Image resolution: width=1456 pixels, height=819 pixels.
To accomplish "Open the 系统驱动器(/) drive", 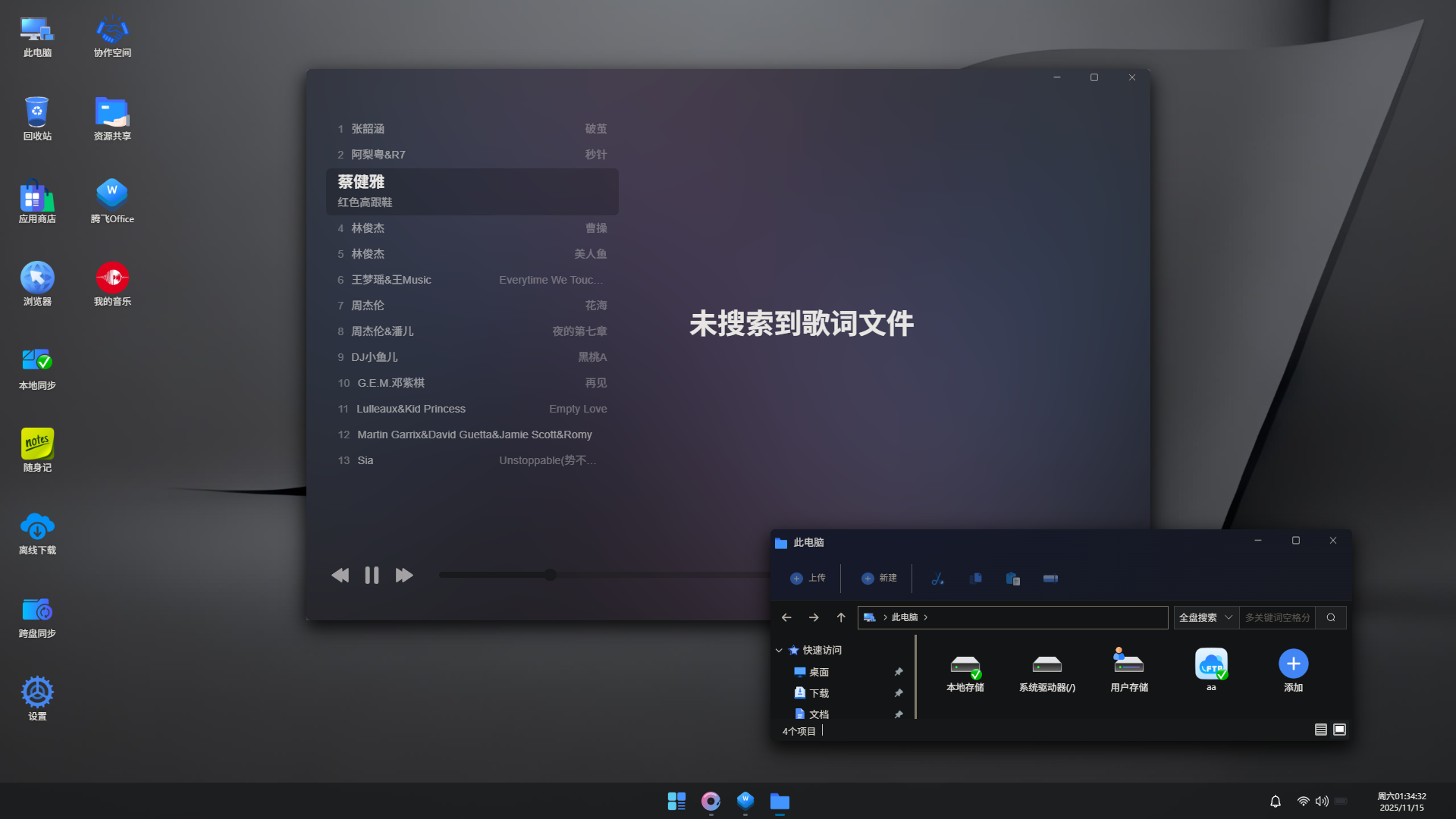I will click(x=1047, y=667).
